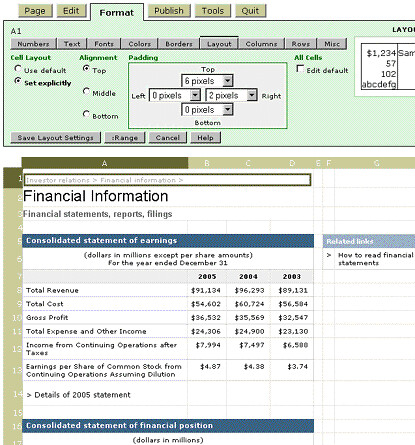Click the 2003 column heading cell

click(x=292, y=277)
